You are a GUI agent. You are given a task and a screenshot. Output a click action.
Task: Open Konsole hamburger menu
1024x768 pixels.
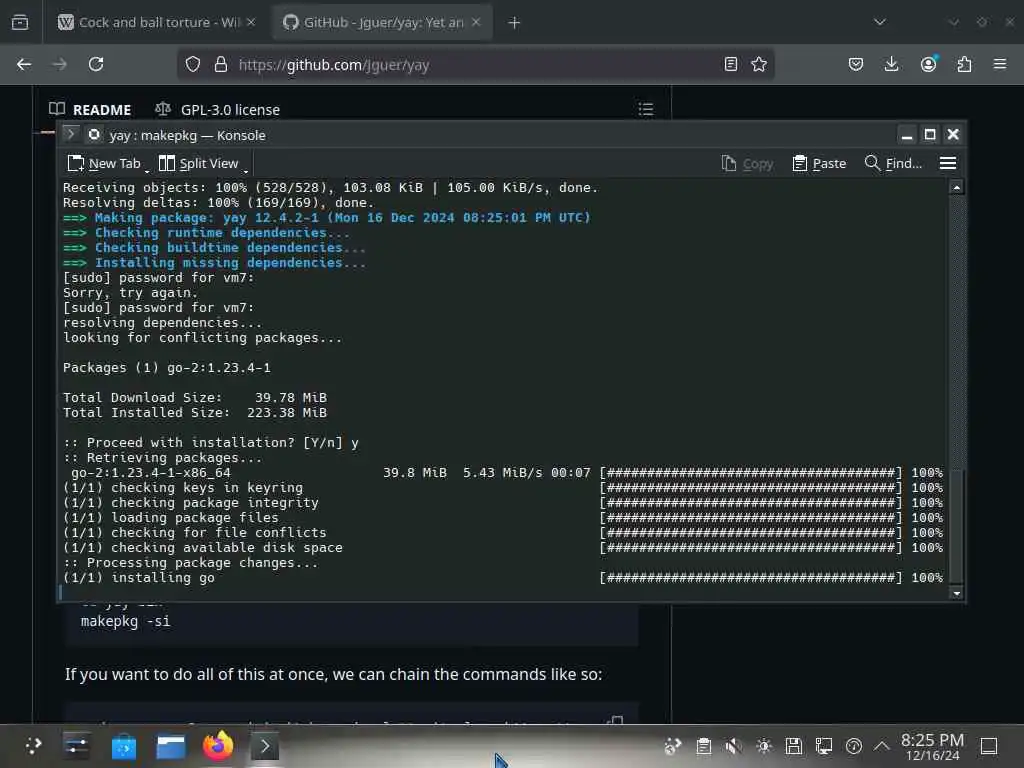948,163
